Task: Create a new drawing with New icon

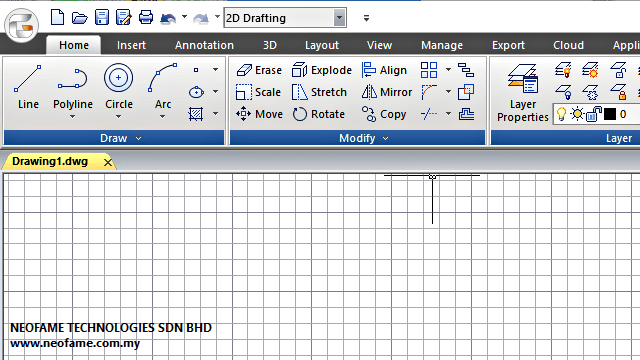Action: click(57, 18)
